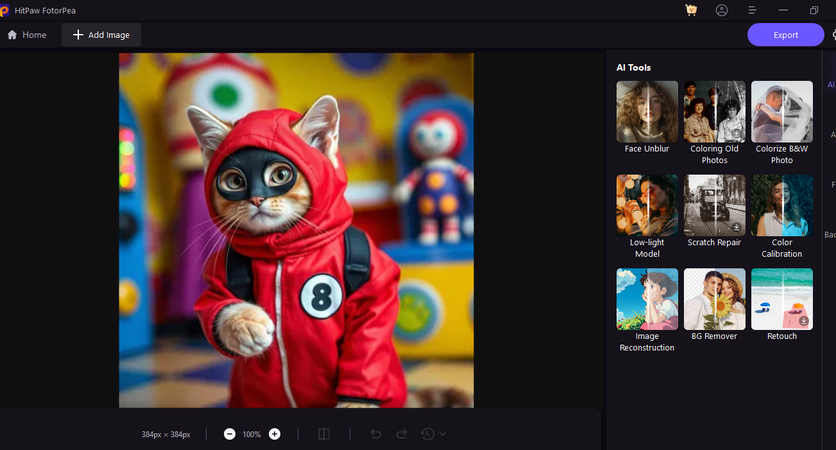836x450 pixels.
Task: Click the Scratch Repair label
Action: click(714, 242)
